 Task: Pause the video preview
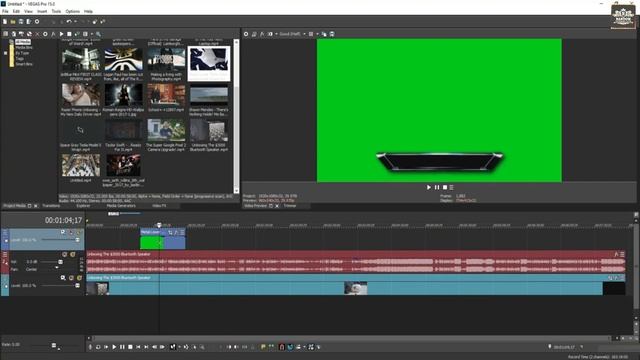[x=437, y=187]
